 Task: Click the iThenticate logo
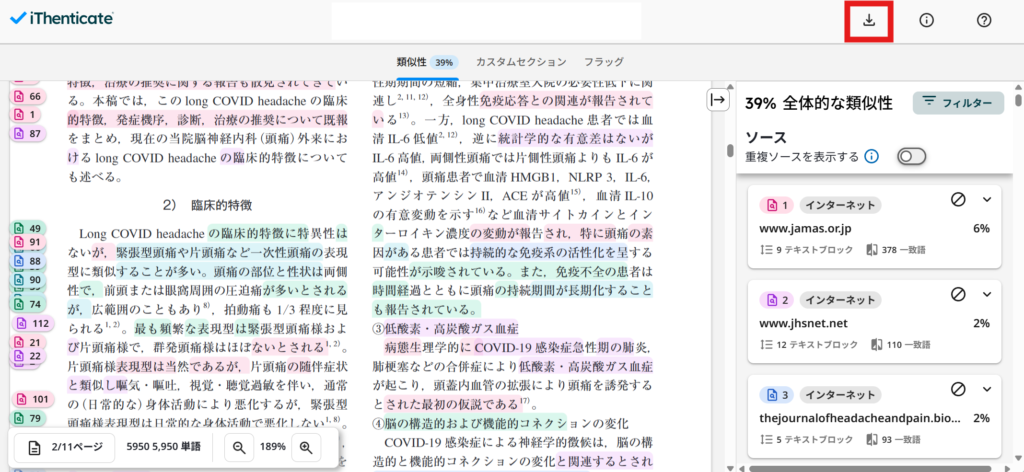pos(62,19)
